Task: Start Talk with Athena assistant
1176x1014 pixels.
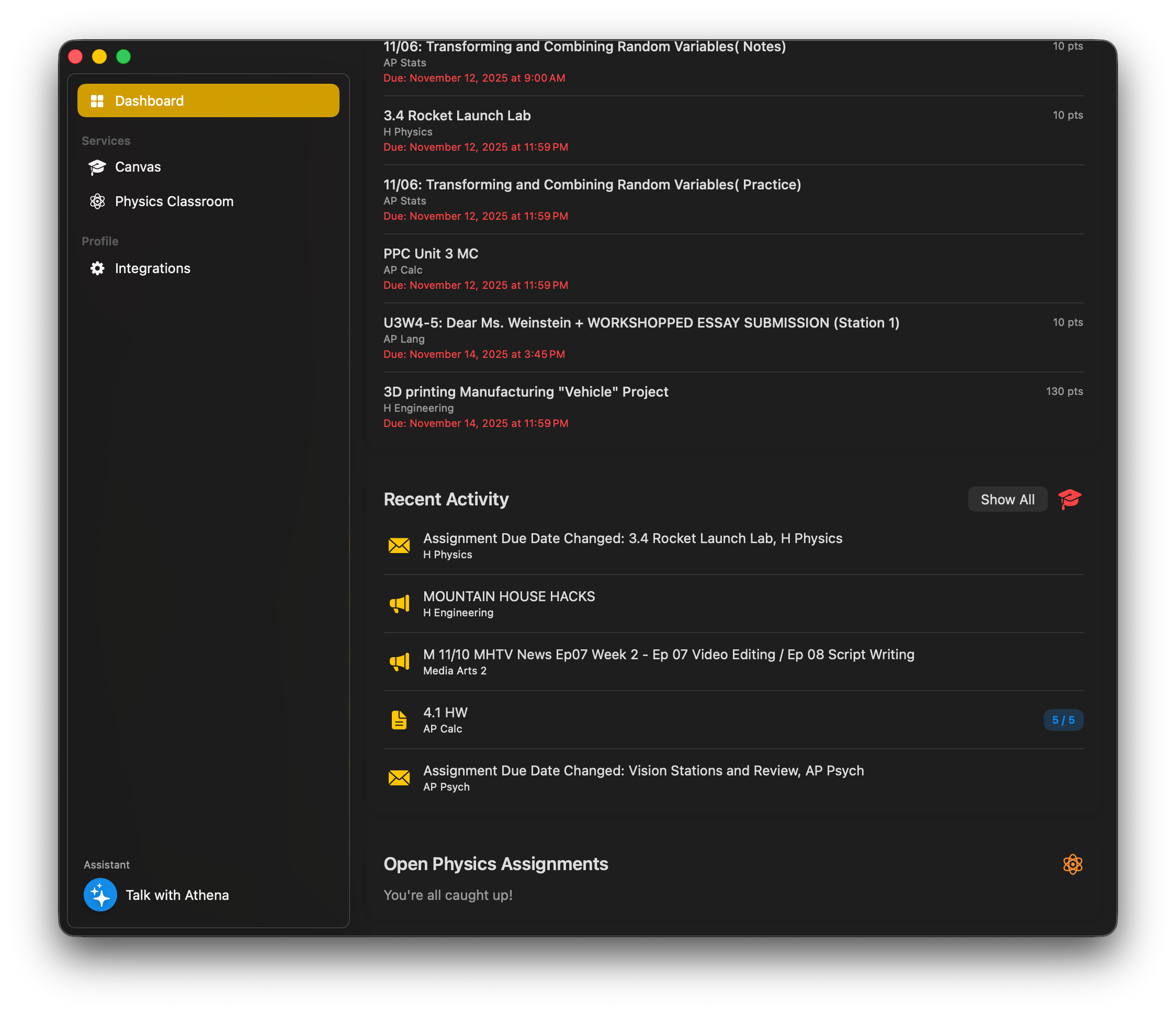Action: (x=177, y=895)
